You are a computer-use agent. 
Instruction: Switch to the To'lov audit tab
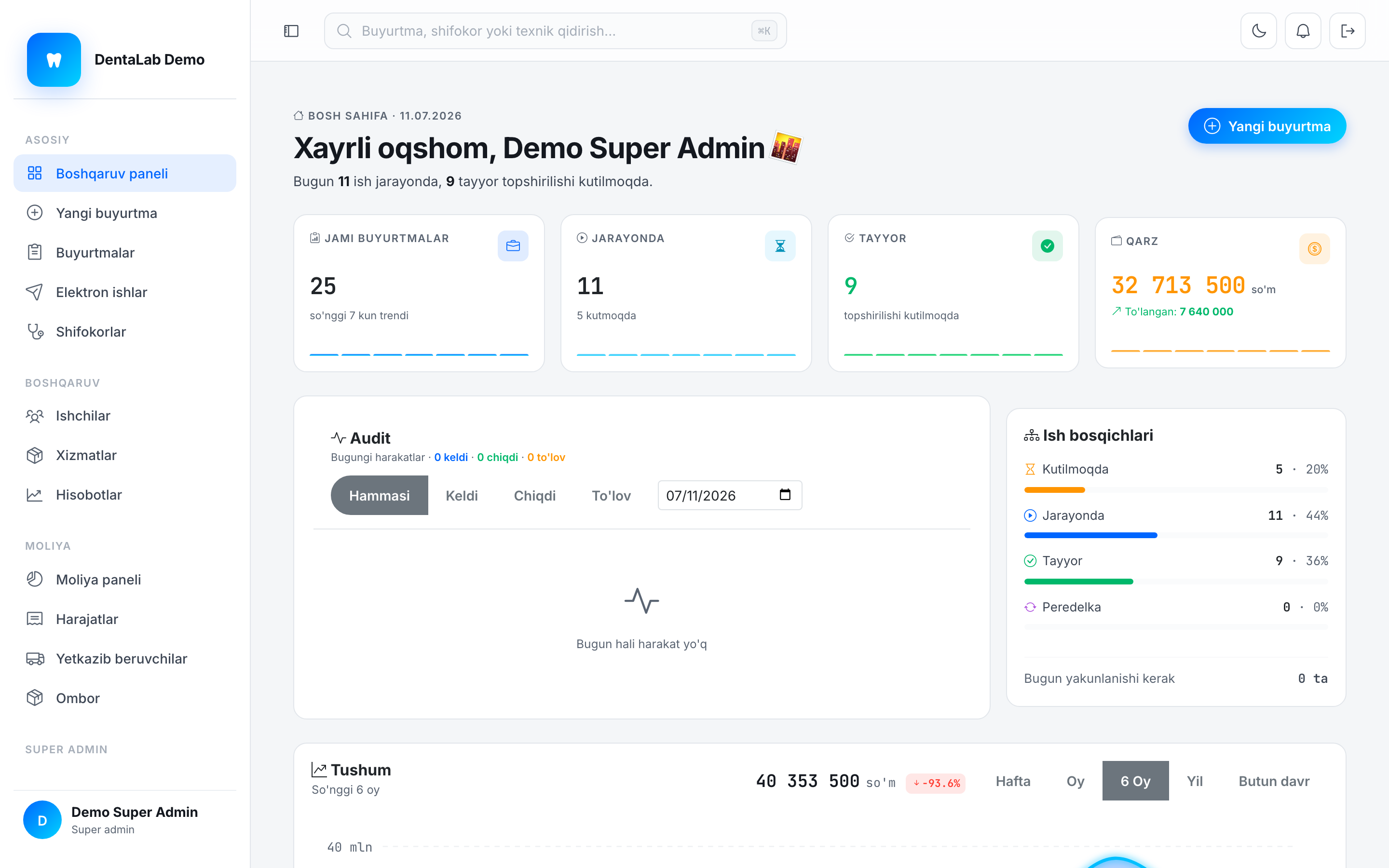point(611,495)
